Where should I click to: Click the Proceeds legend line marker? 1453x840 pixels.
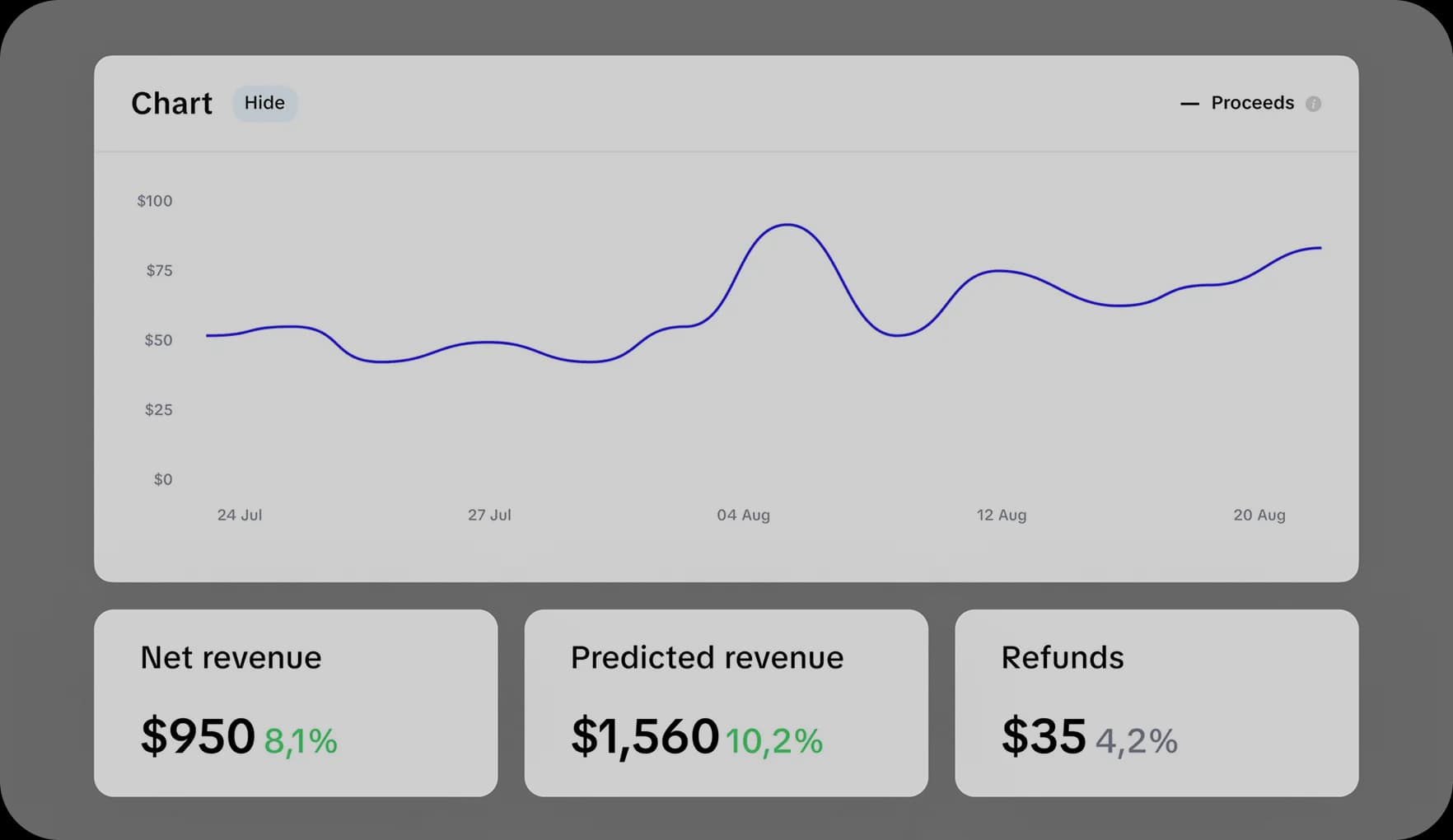(x=1189, y=103)
